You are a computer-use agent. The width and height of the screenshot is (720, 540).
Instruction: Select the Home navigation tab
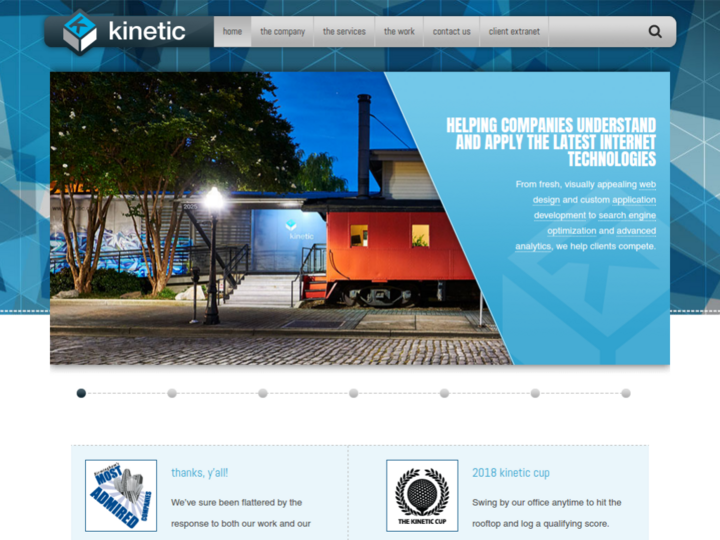232,31
